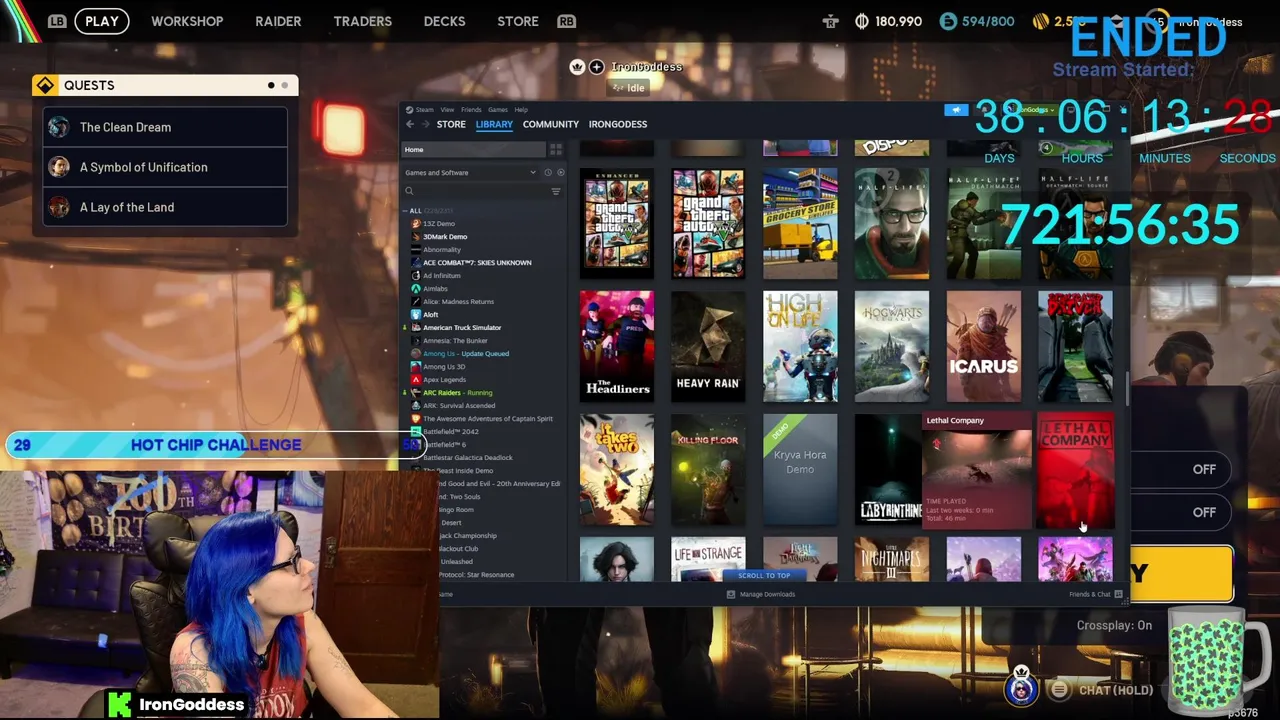The image size is (1280, 720).
Task: Open the IRONGODESS profile tab
Action: [x=618, y=124]
